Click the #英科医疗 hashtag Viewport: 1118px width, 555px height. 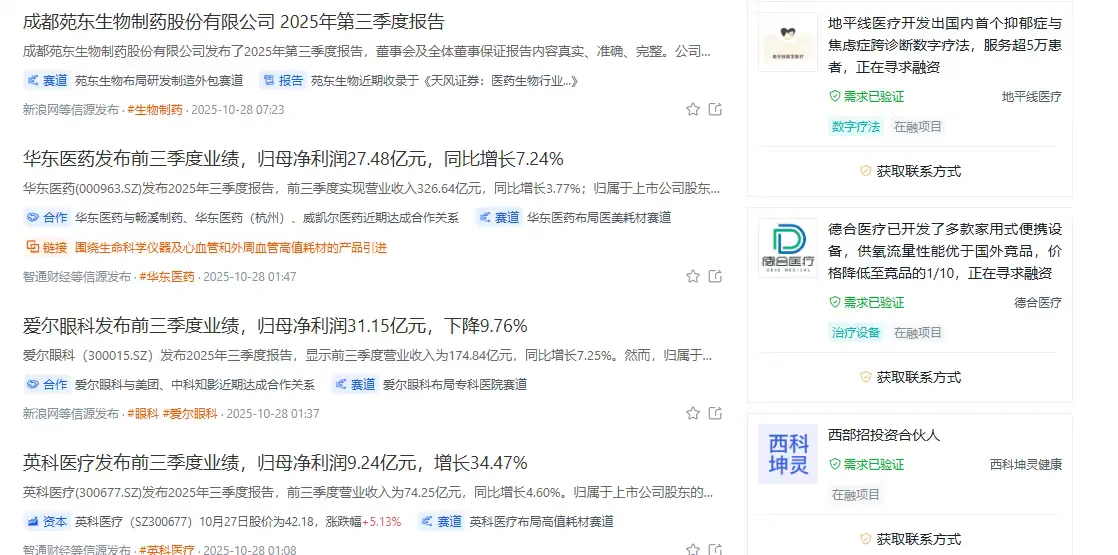pyautogui.click(x=167, y=550)
